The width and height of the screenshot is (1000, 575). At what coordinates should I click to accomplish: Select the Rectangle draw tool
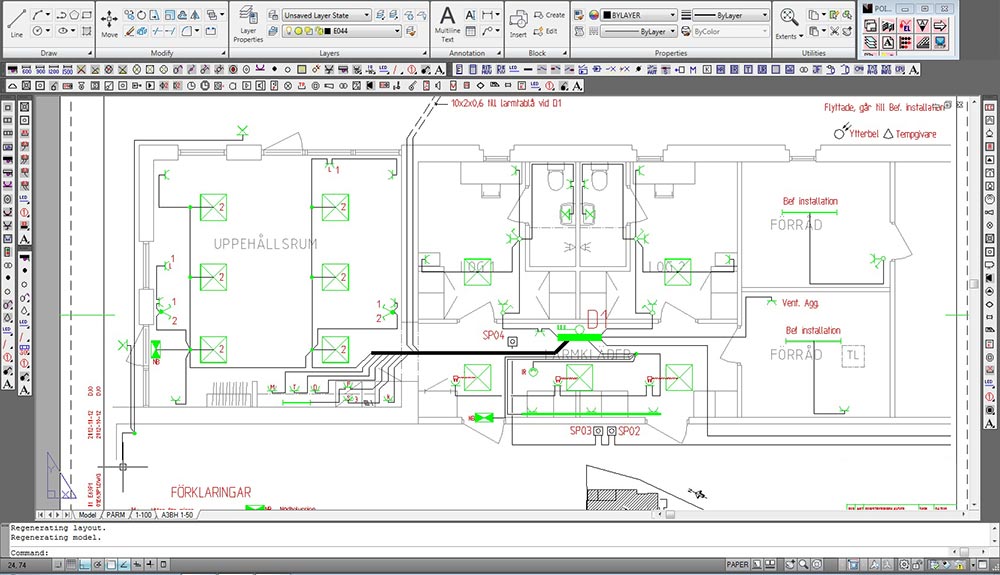coord(87,14)
